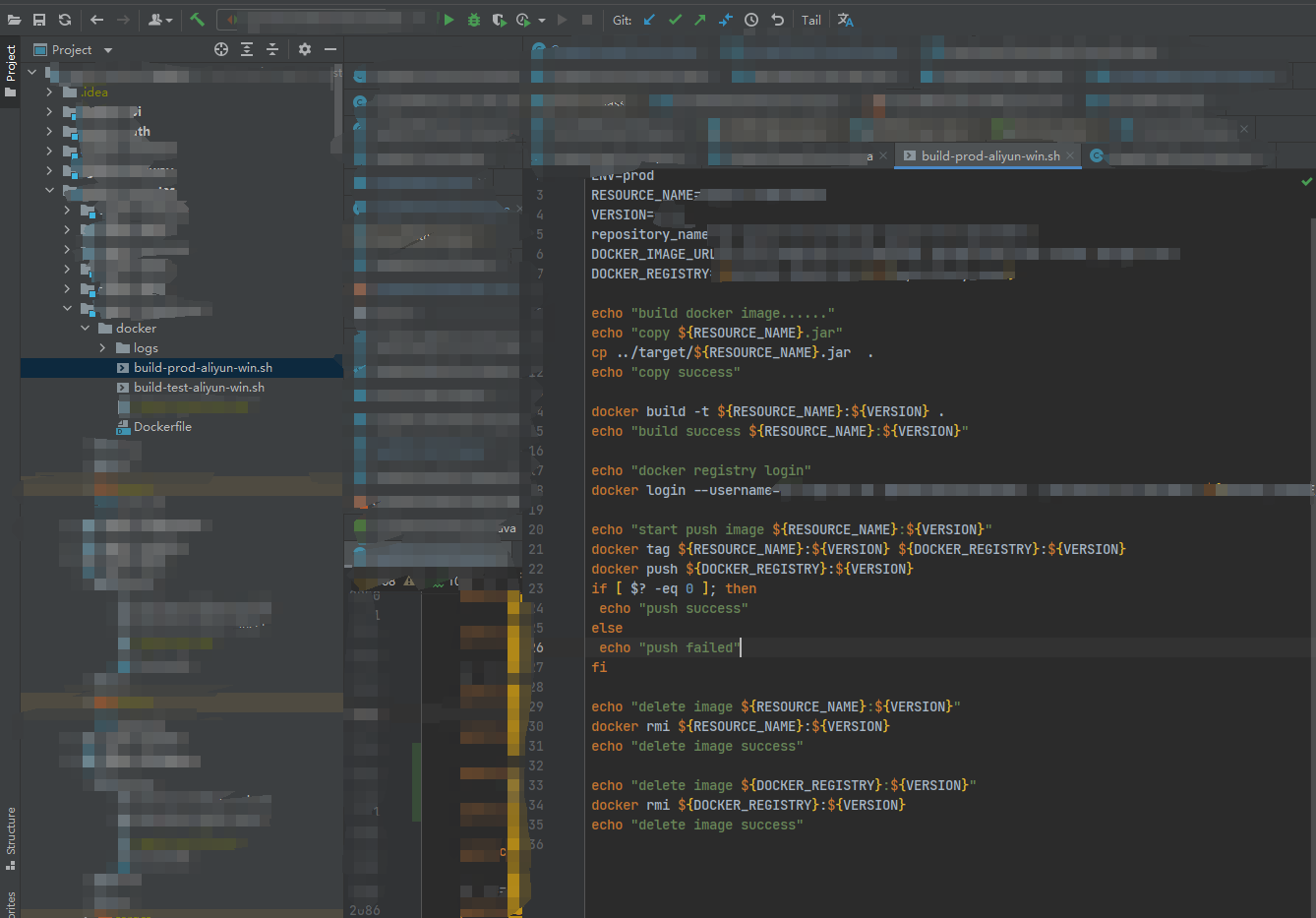The image size is (1316, 918).
Task: Collapse the docker folder chevron
Action: point(85,328)
